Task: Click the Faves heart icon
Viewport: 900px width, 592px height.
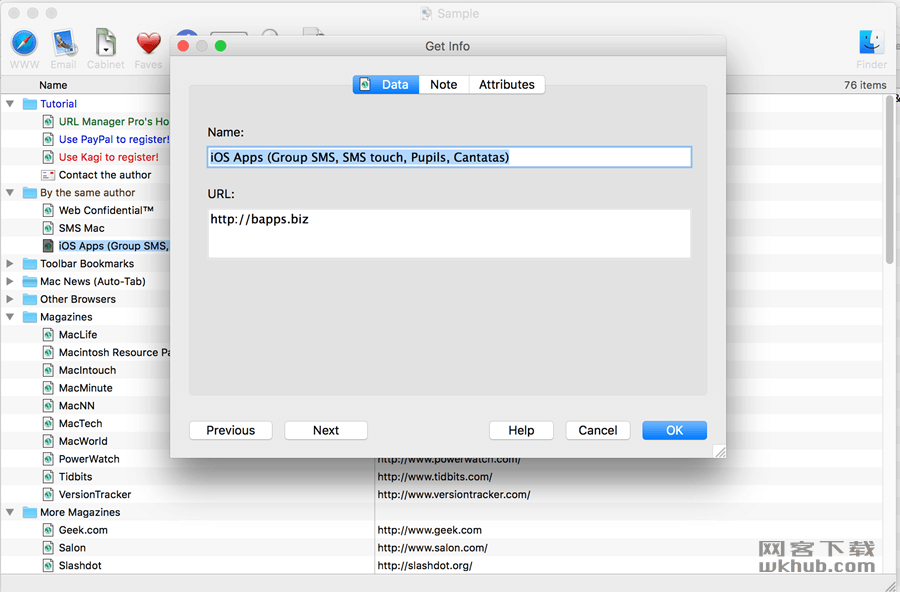Action: pyautogui.click(x=148, y=44)
